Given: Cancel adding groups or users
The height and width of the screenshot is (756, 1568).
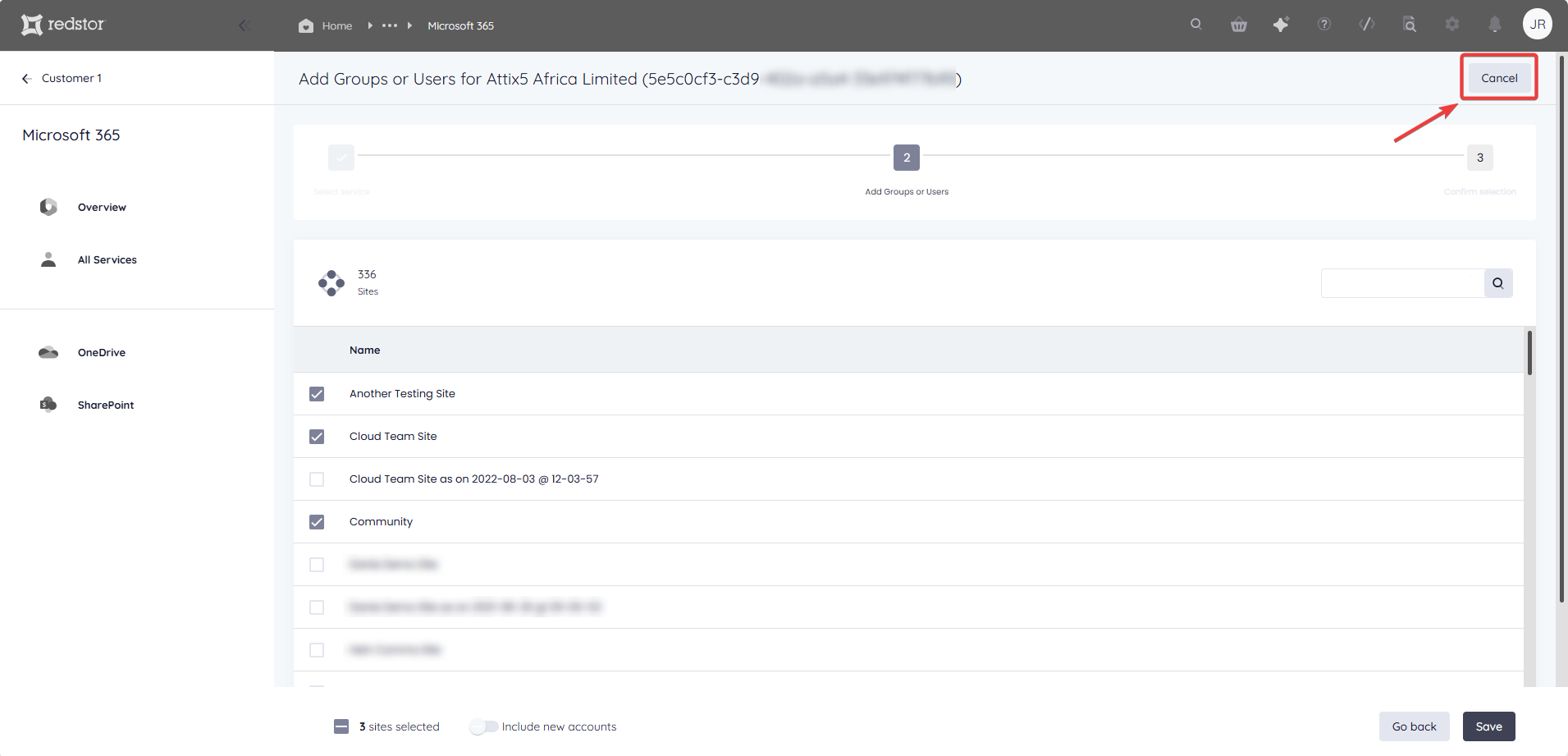Looking at the screenshot, I should (x=1499, y=78).
